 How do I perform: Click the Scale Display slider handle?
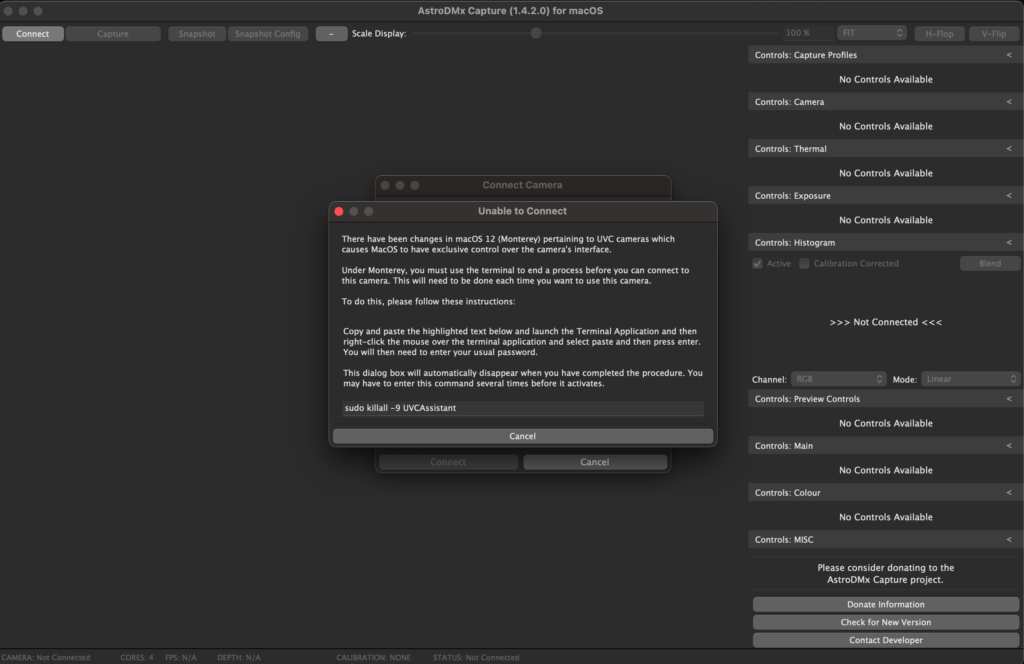click(536, 33)
